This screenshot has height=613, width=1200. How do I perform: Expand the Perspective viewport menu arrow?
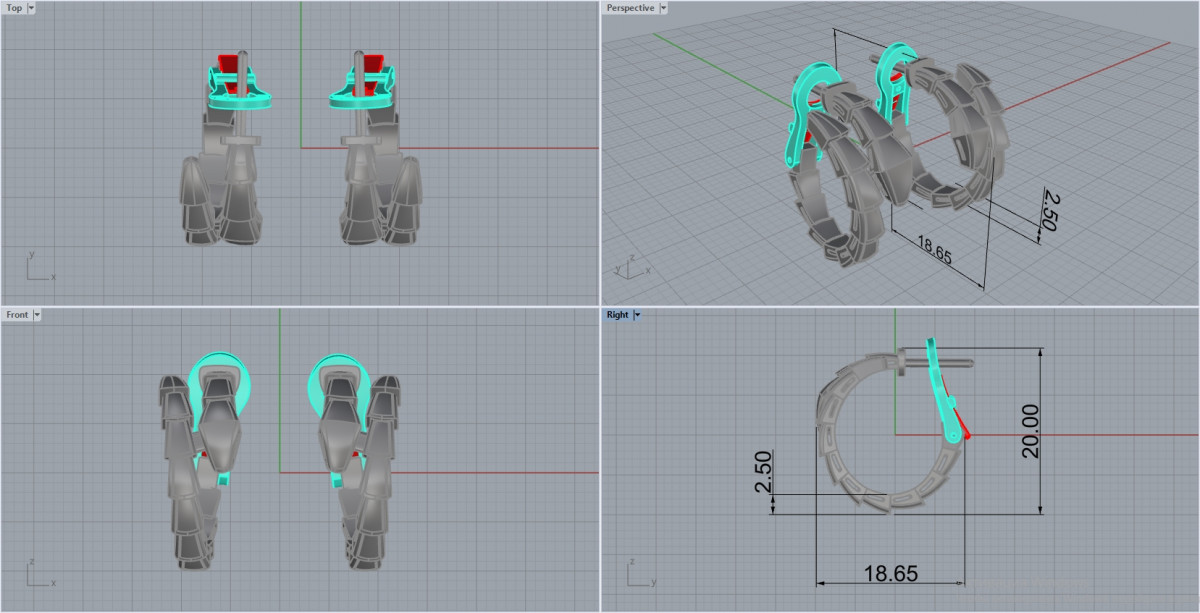(663, 8)
